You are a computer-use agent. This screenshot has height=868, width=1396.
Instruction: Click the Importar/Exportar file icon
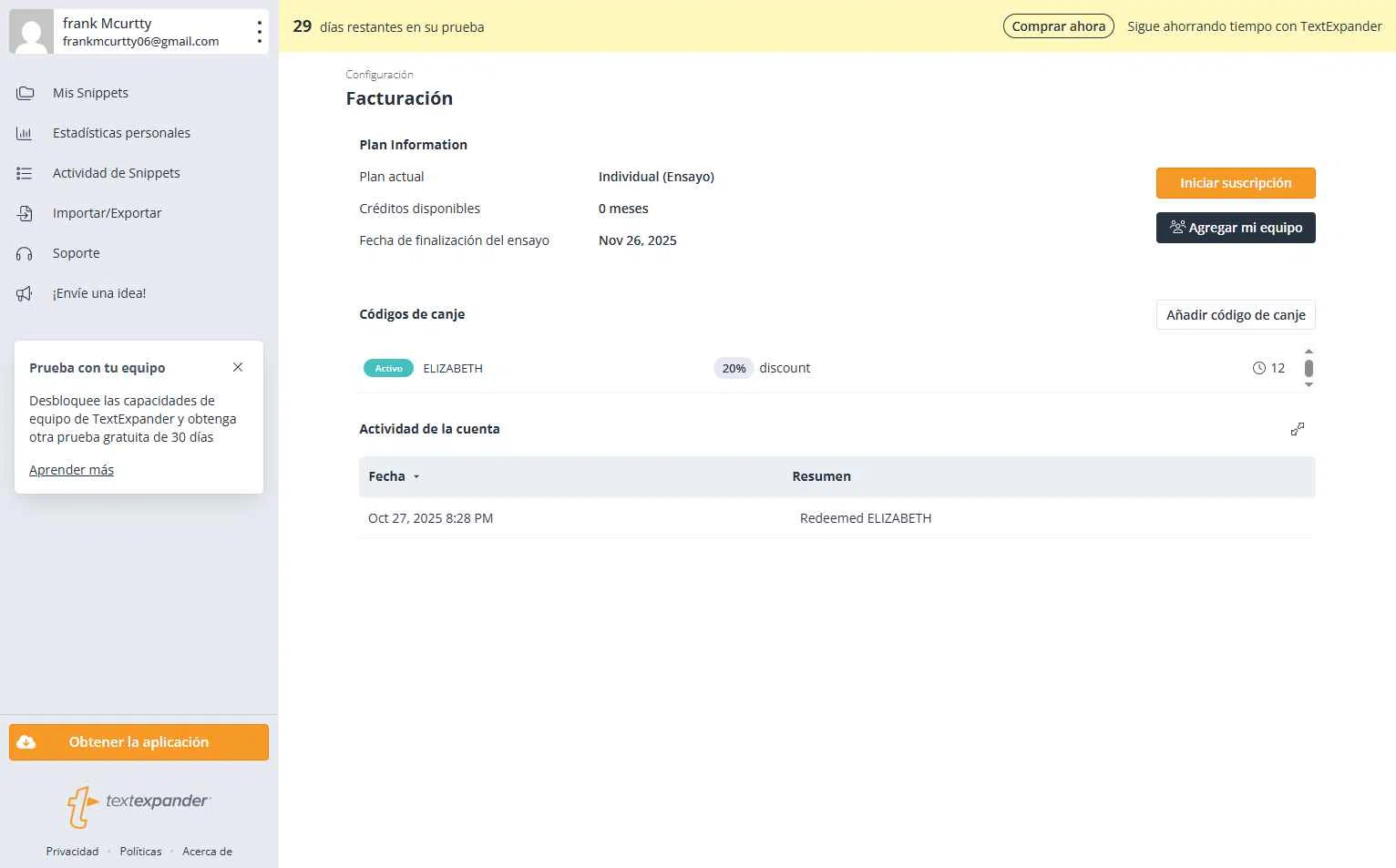25,213
